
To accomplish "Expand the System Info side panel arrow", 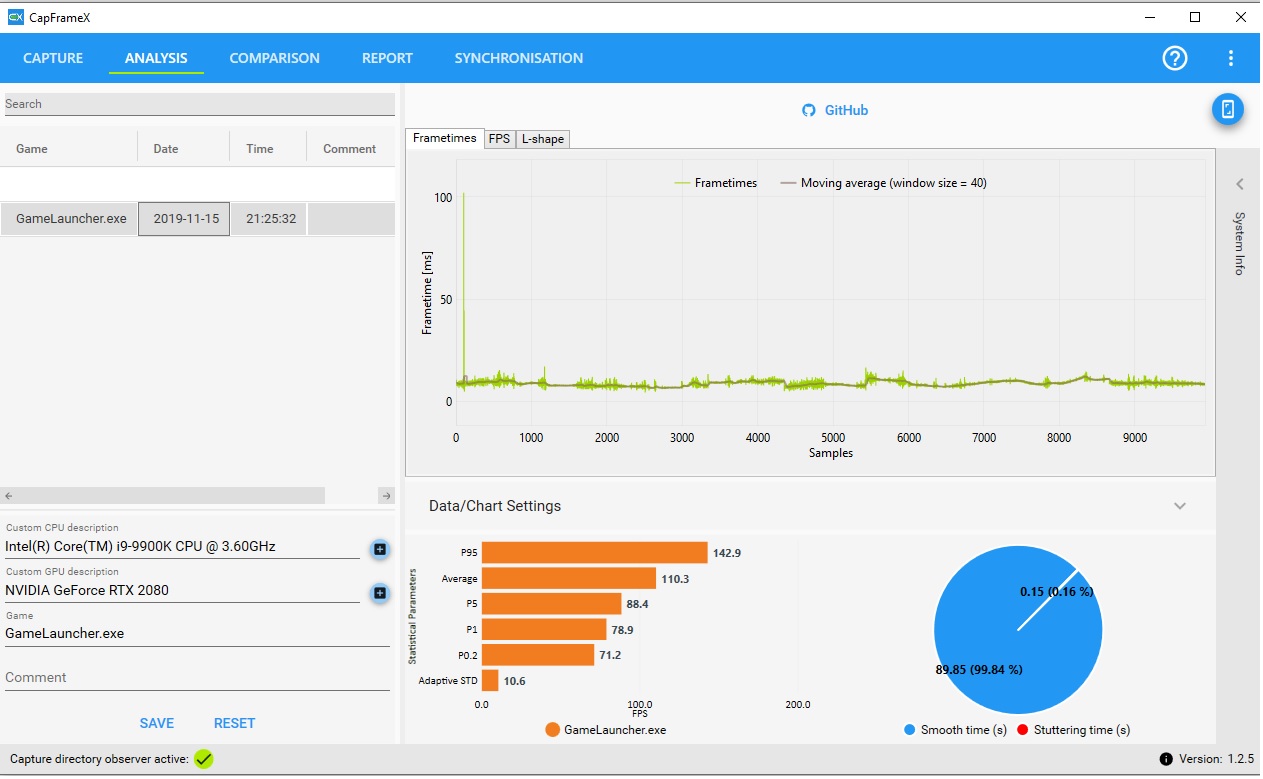I will pyautogui.click(x=1239, y=184).
